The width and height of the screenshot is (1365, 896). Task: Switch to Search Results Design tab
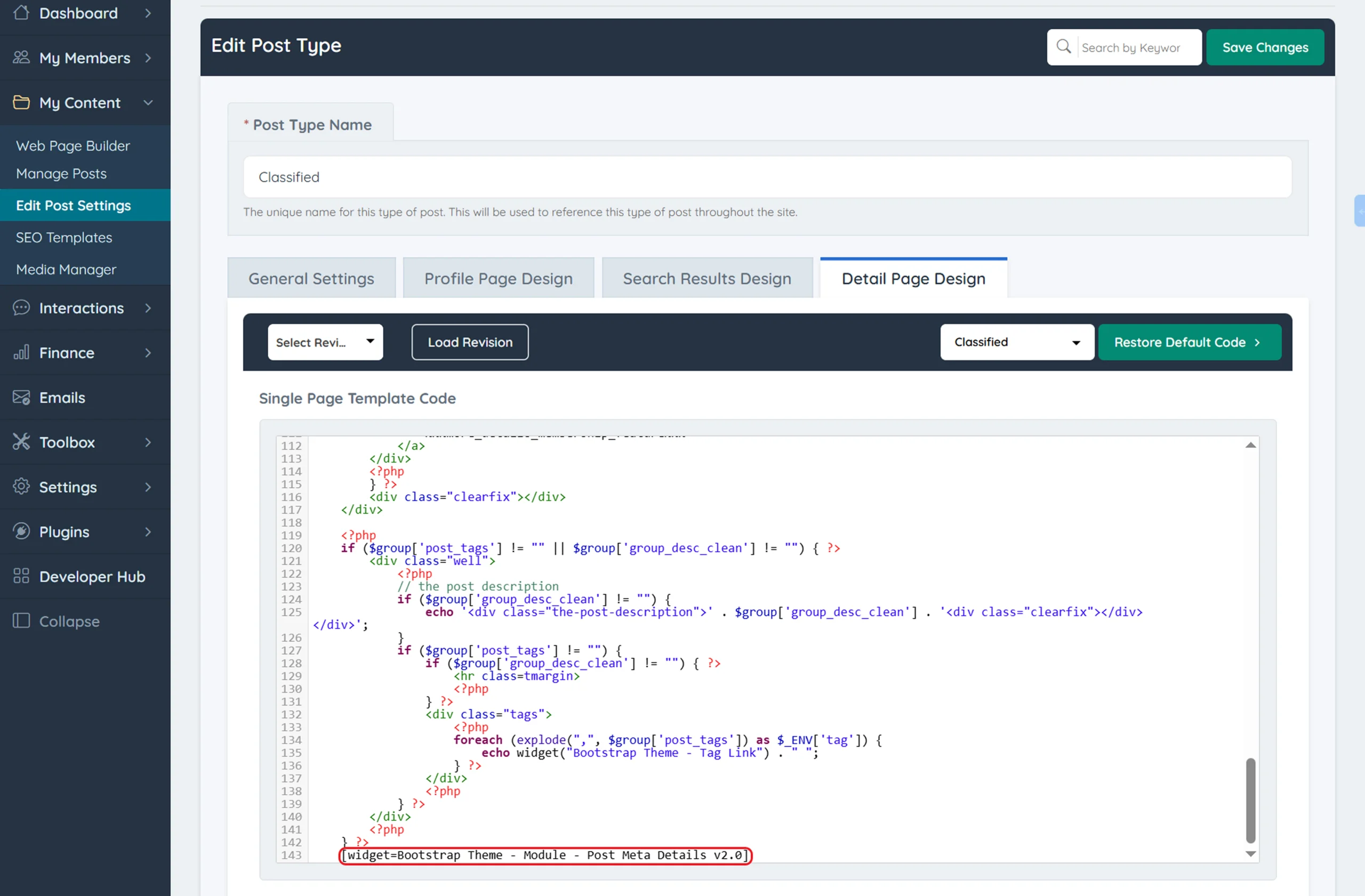706,279
